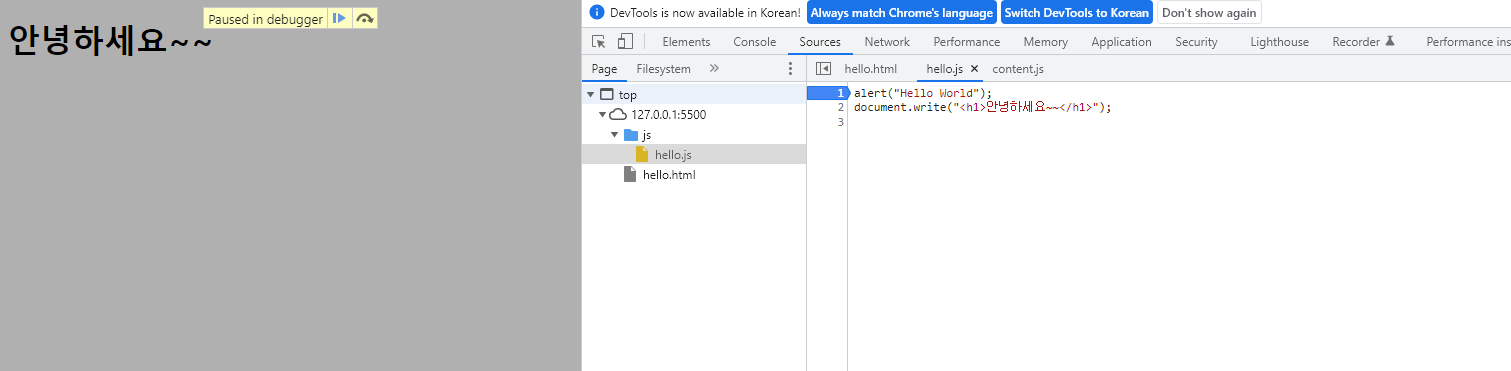Switch to Filesystem navigator tab

(664, 69)
